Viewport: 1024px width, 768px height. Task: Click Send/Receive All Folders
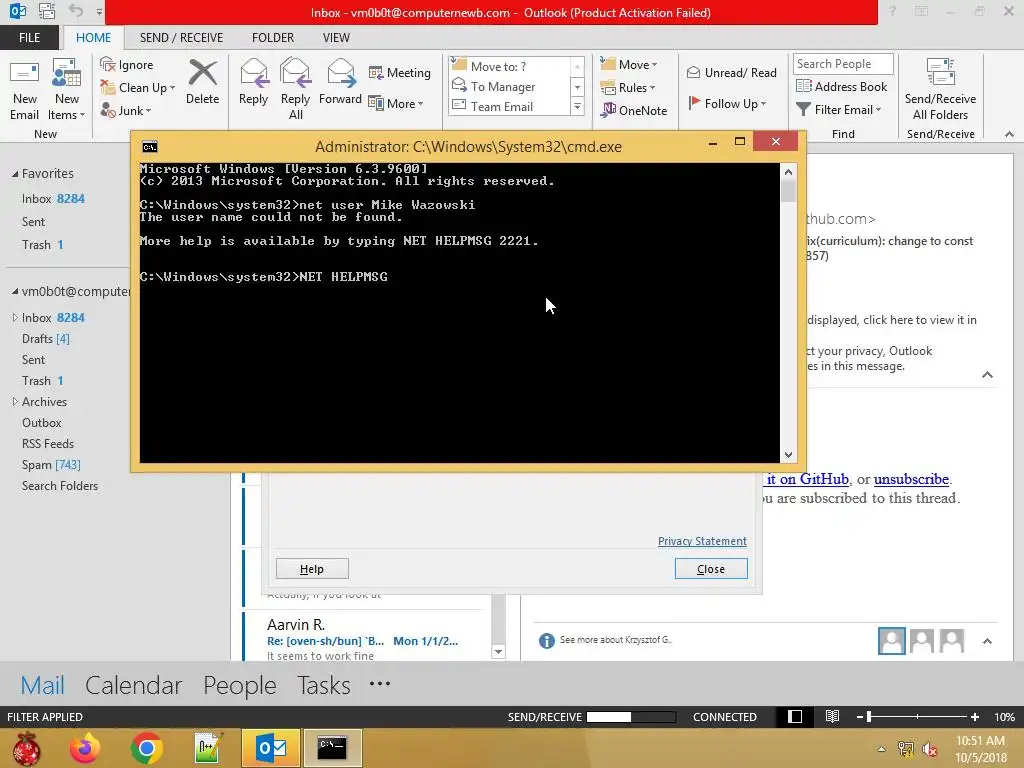(x=940, y=90)
